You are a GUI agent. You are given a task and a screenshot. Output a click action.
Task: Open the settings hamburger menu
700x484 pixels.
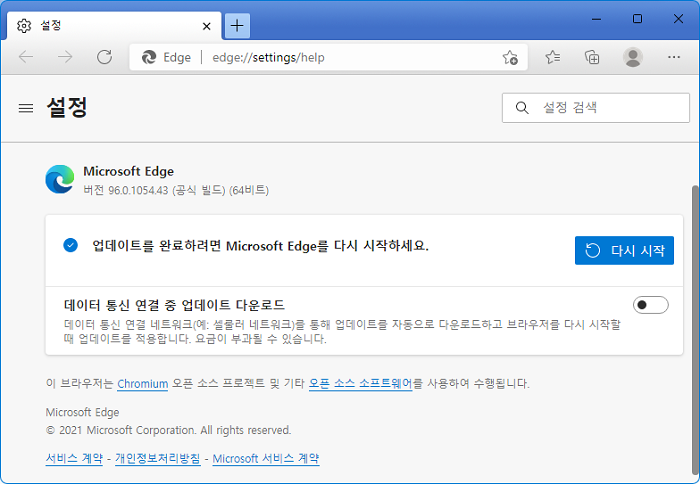pyautogui.click(x=26, y=108)
